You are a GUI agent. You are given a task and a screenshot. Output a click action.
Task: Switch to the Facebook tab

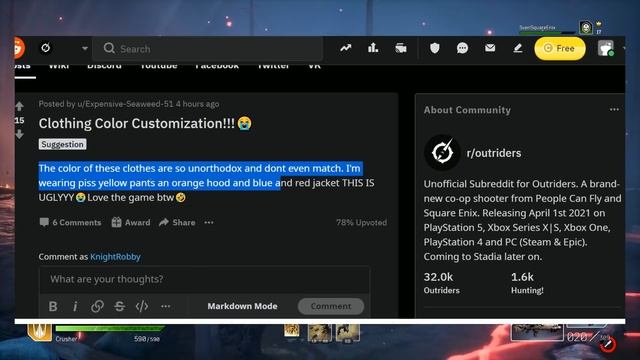[217, 67]
